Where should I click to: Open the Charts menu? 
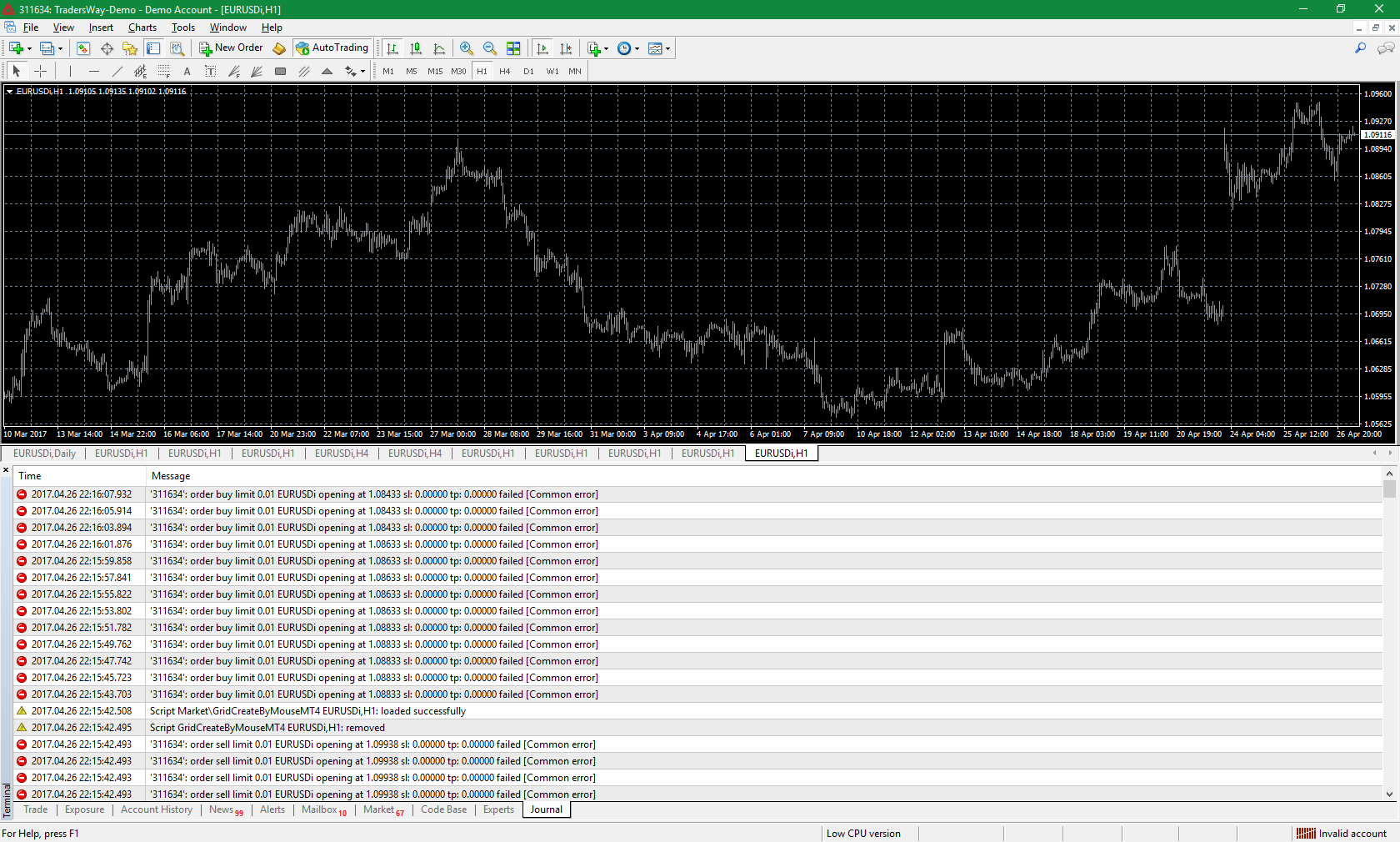[142, 28]
